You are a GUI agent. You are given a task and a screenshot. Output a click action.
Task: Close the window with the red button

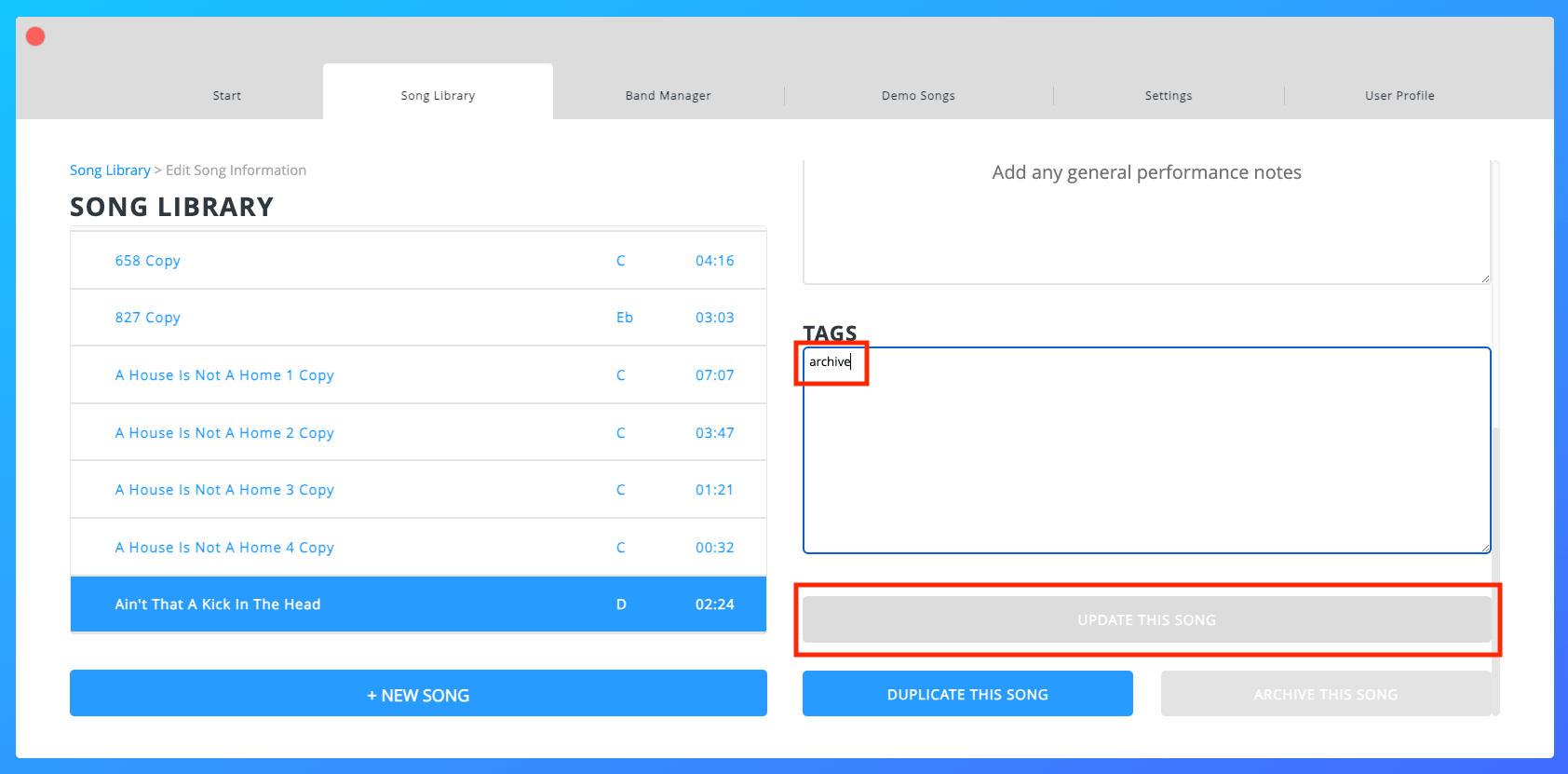coord(35,36)
